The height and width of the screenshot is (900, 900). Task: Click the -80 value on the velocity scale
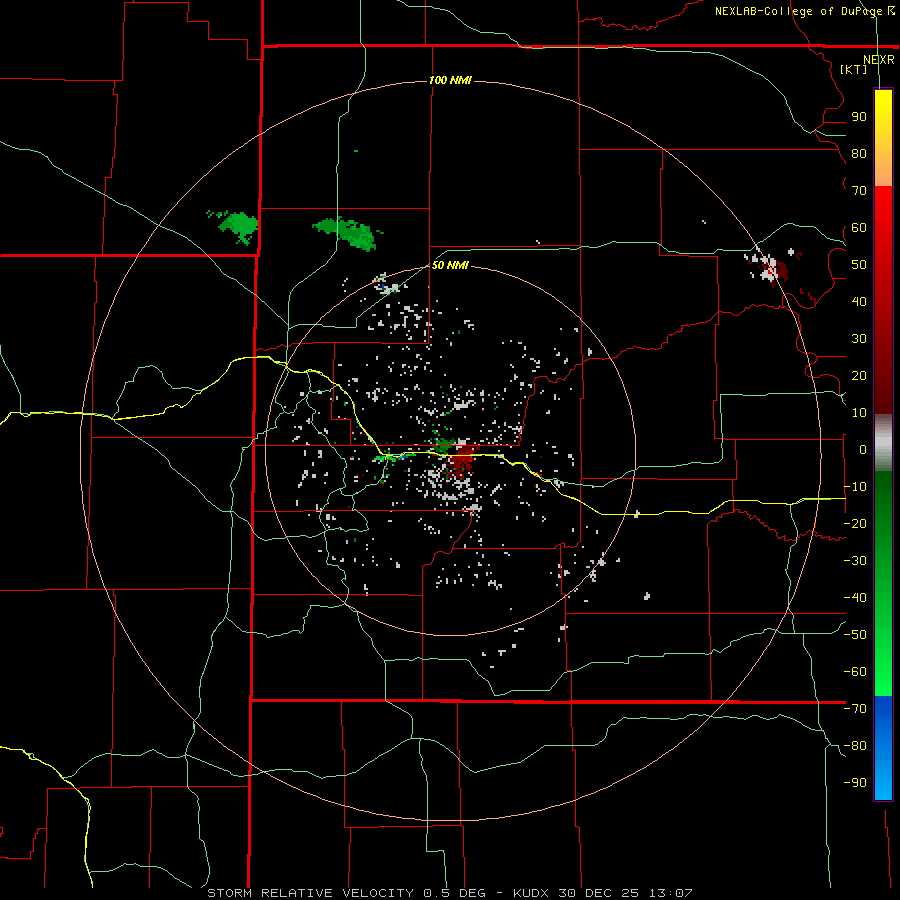coord(855,746)
